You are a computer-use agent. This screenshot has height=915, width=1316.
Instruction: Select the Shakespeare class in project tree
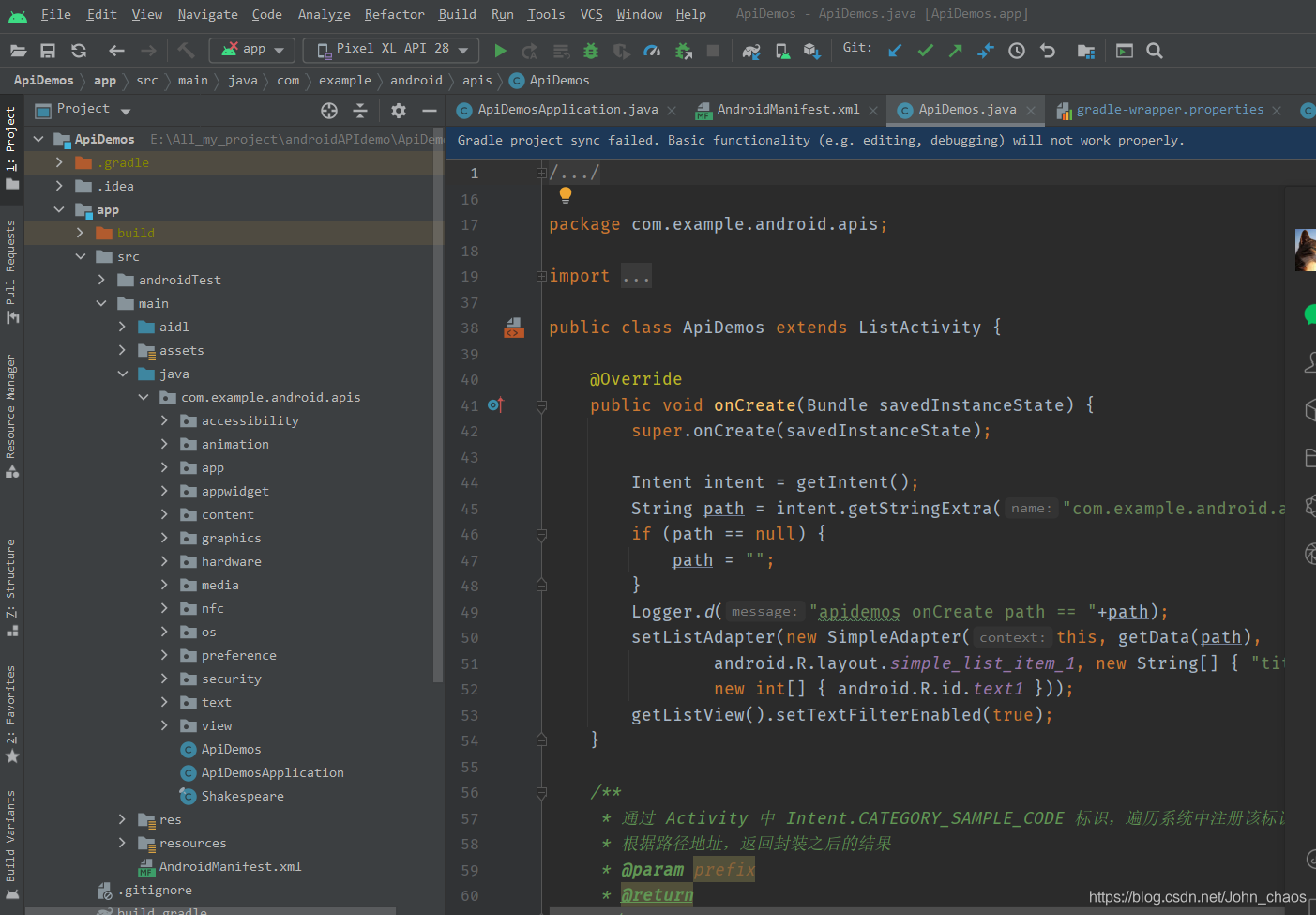242,796
